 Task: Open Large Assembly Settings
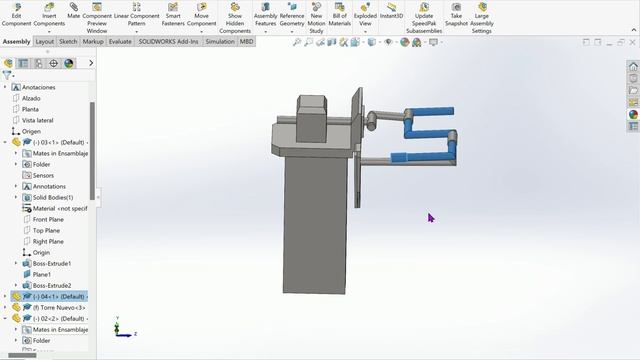click(x=482, y=18)
